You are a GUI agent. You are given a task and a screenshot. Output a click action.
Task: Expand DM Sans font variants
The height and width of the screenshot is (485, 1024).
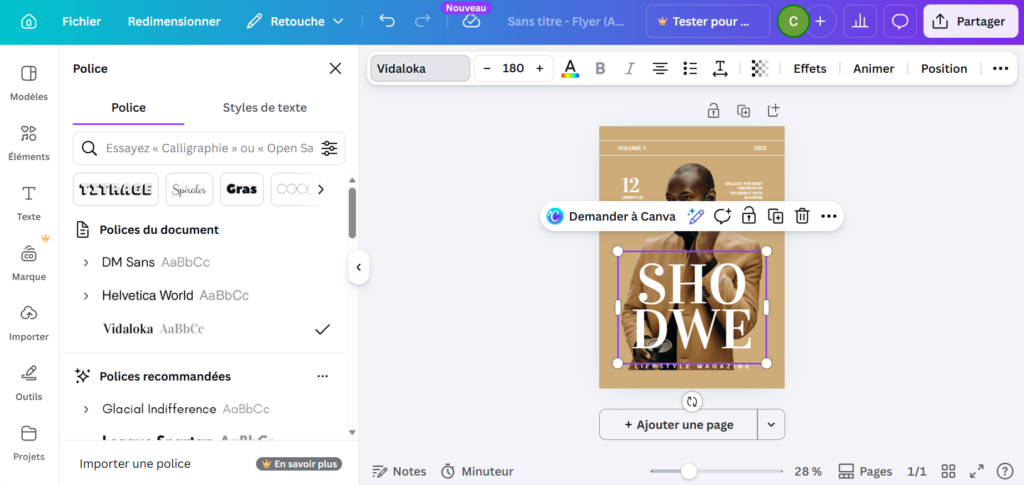point(86,262)
